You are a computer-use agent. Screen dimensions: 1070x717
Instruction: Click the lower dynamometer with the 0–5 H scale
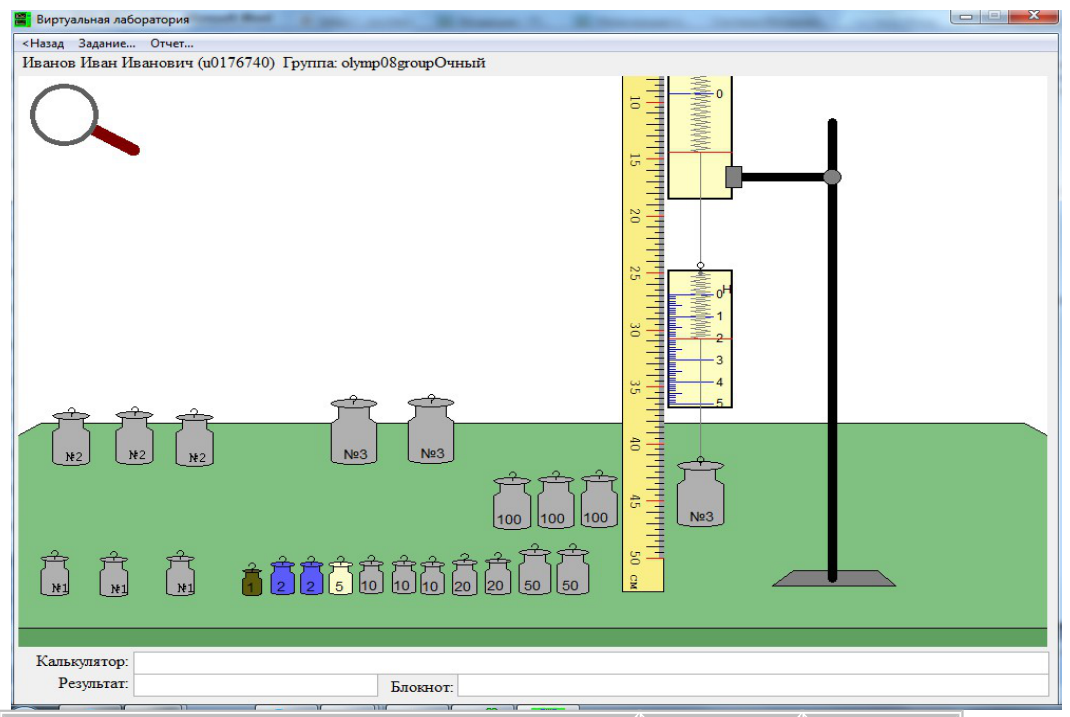[x=699, y=339]
